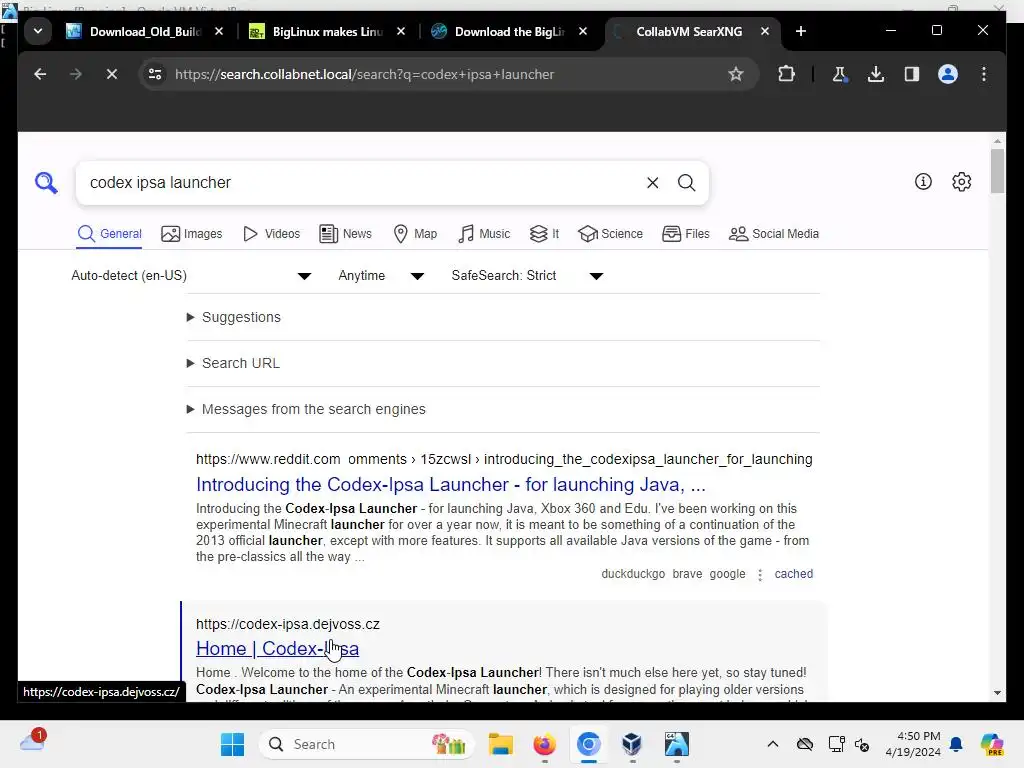Click in the search query field
The width and height of the screenshot is (1024, 768).
point(362,183)
